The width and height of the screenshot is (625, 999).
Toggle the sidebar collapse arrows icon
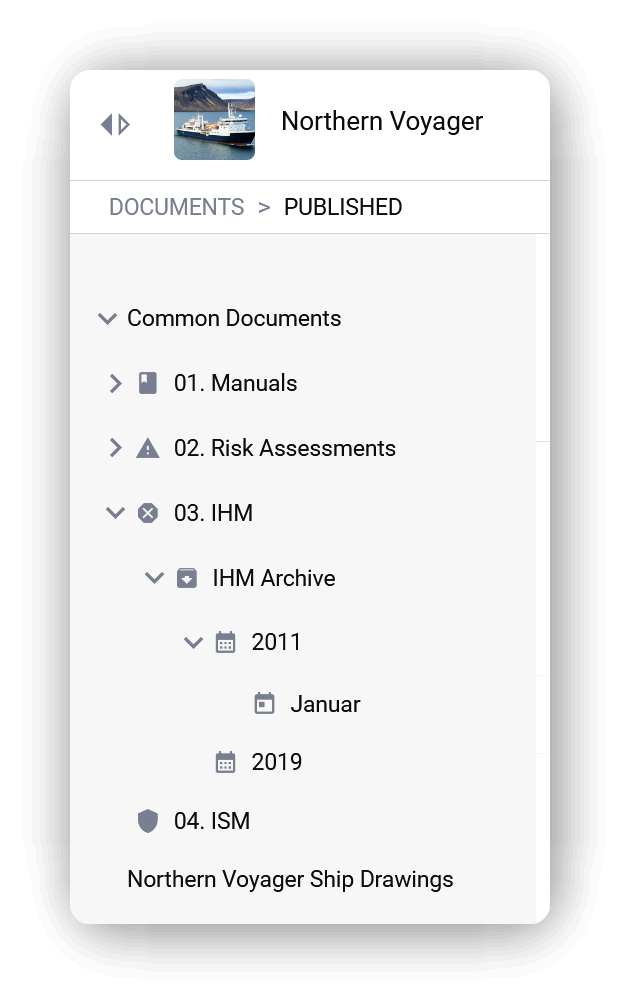pos(115,124)
